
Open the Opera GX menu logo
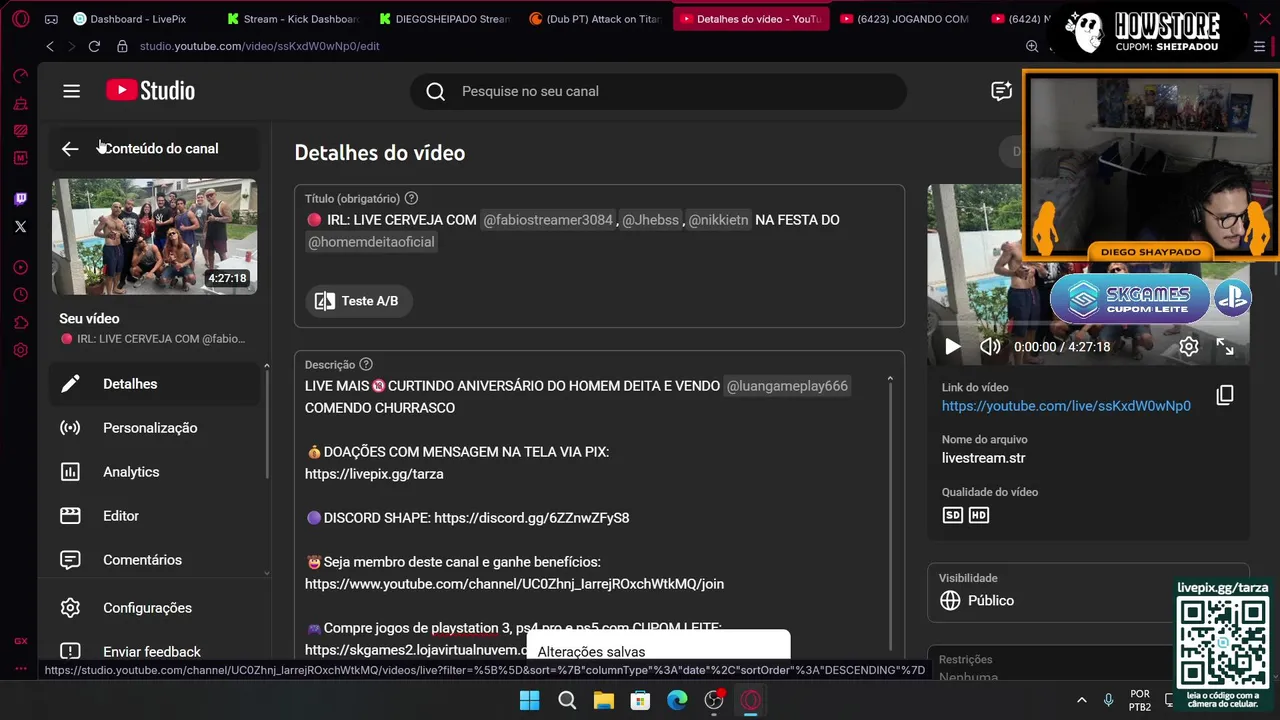point(20,19)
